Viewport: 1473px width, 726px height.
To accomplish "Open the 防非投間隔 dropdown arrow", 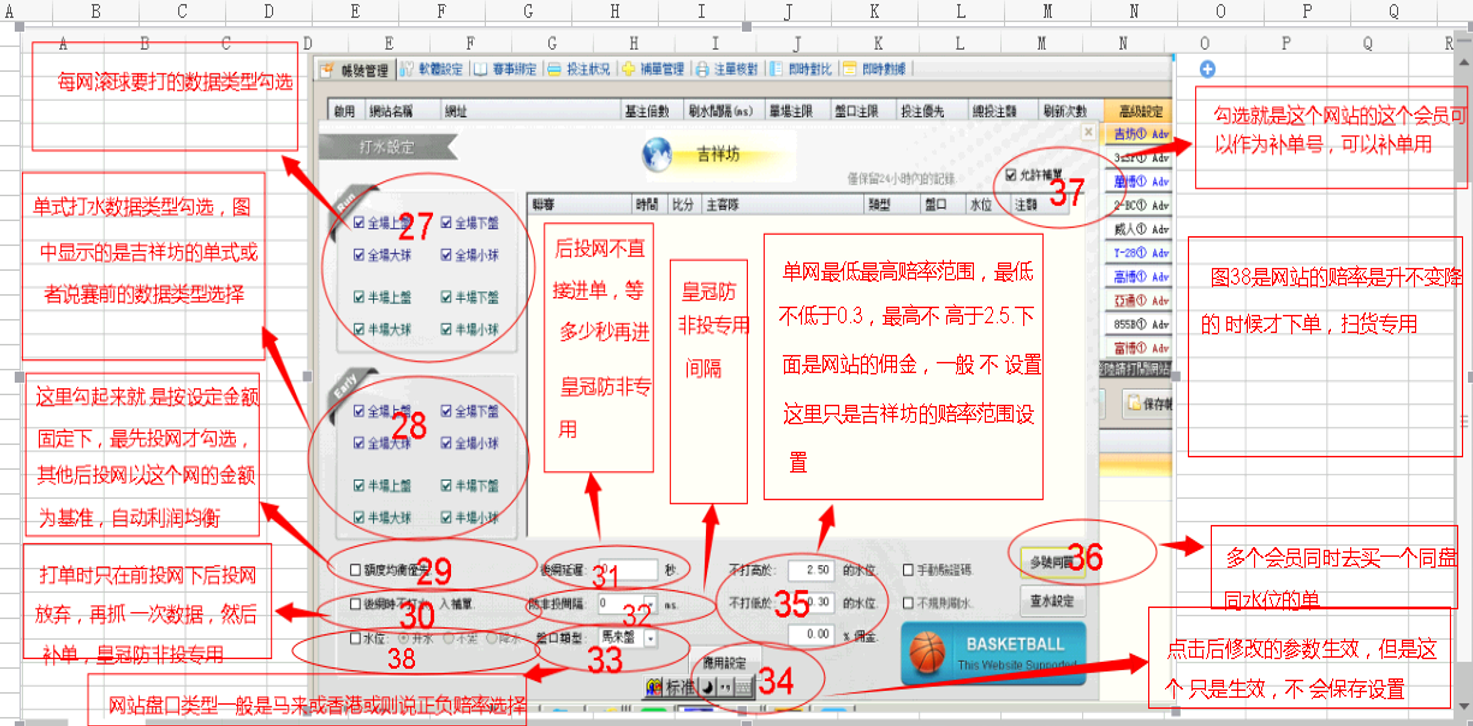I will (649, 604).
